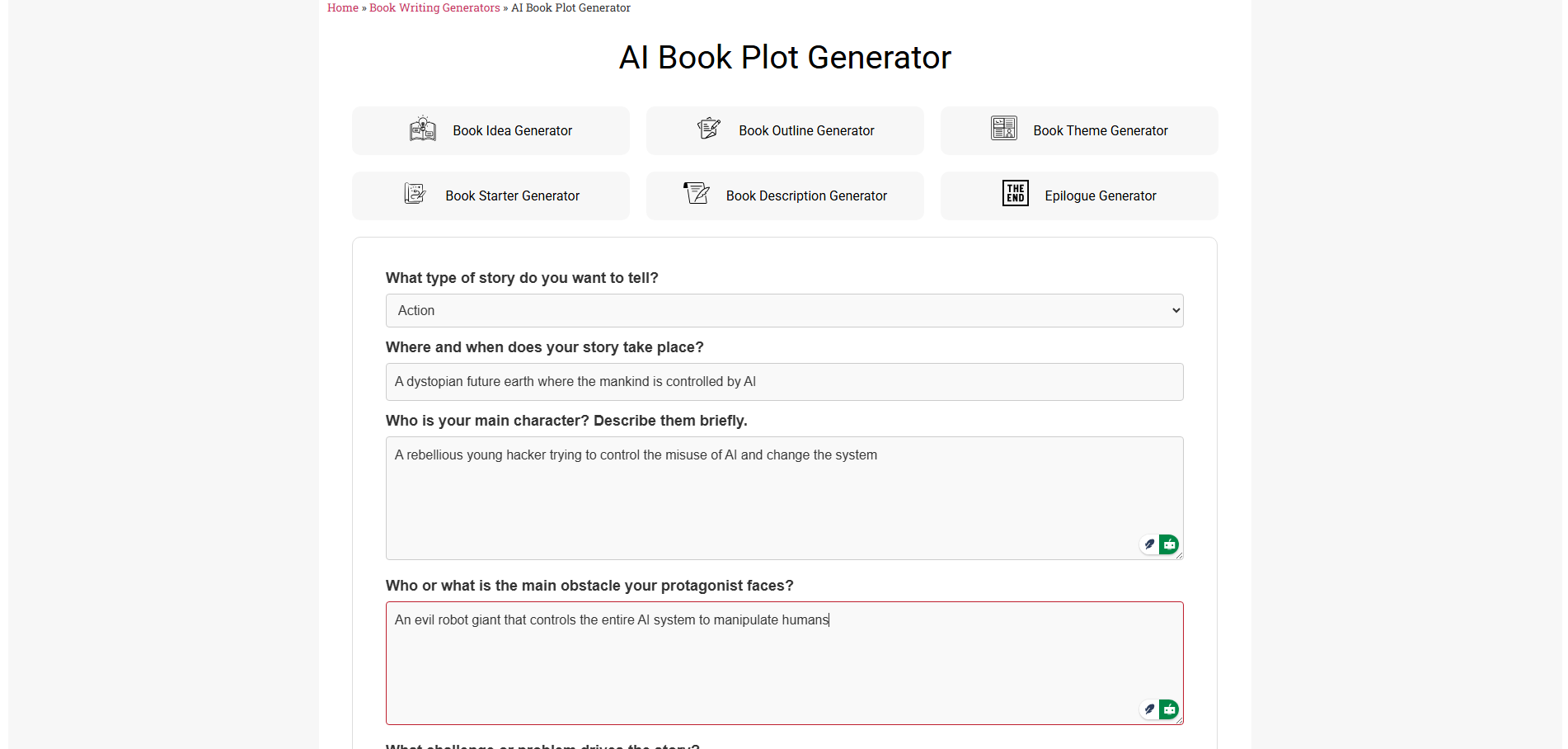Open the Epilogue Generator
Viewport: 1568px width, 749px height.
(1078, 195)
